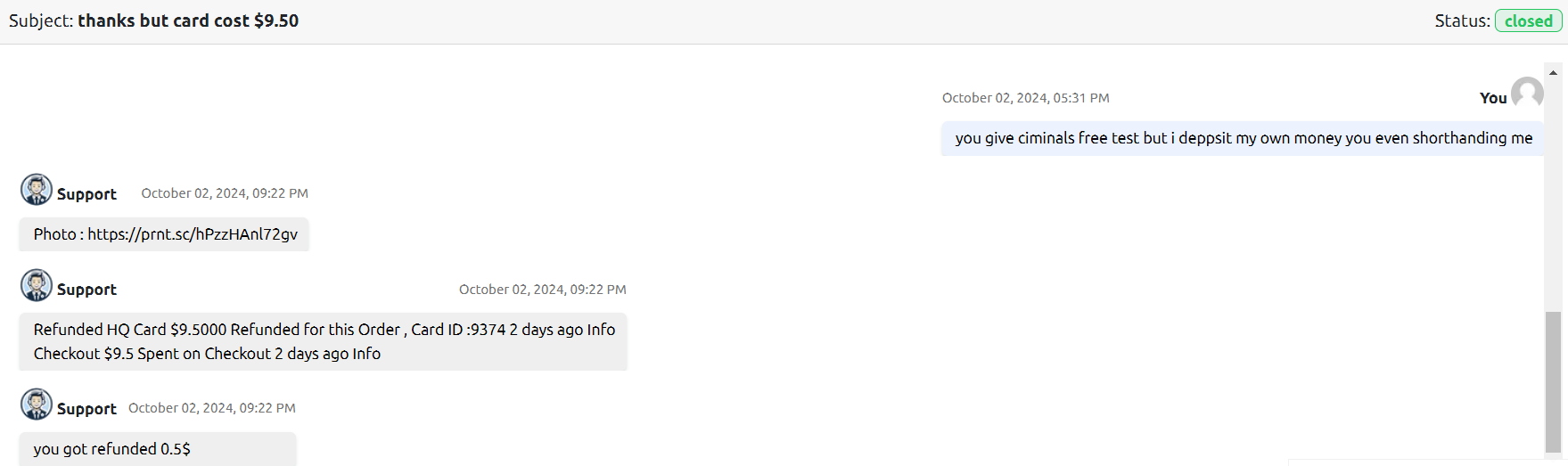Click the user avatar next to You
Viewport: 1568px width, 466px height.
tap(1527, 93)
